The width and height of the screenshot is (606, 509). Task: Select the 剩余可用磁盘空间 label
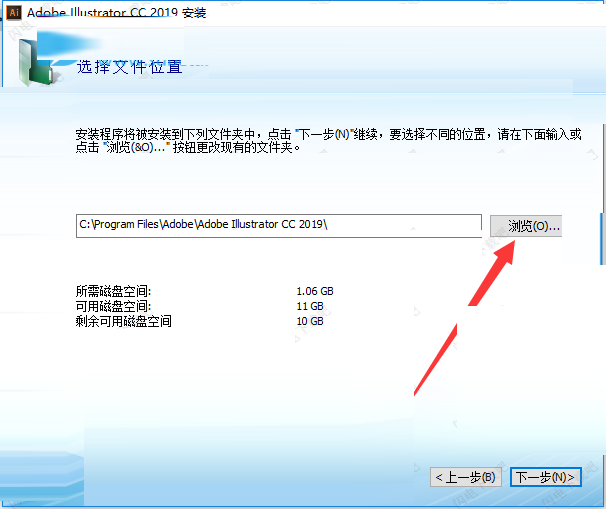pyautogui.click(x=123, y=321)
